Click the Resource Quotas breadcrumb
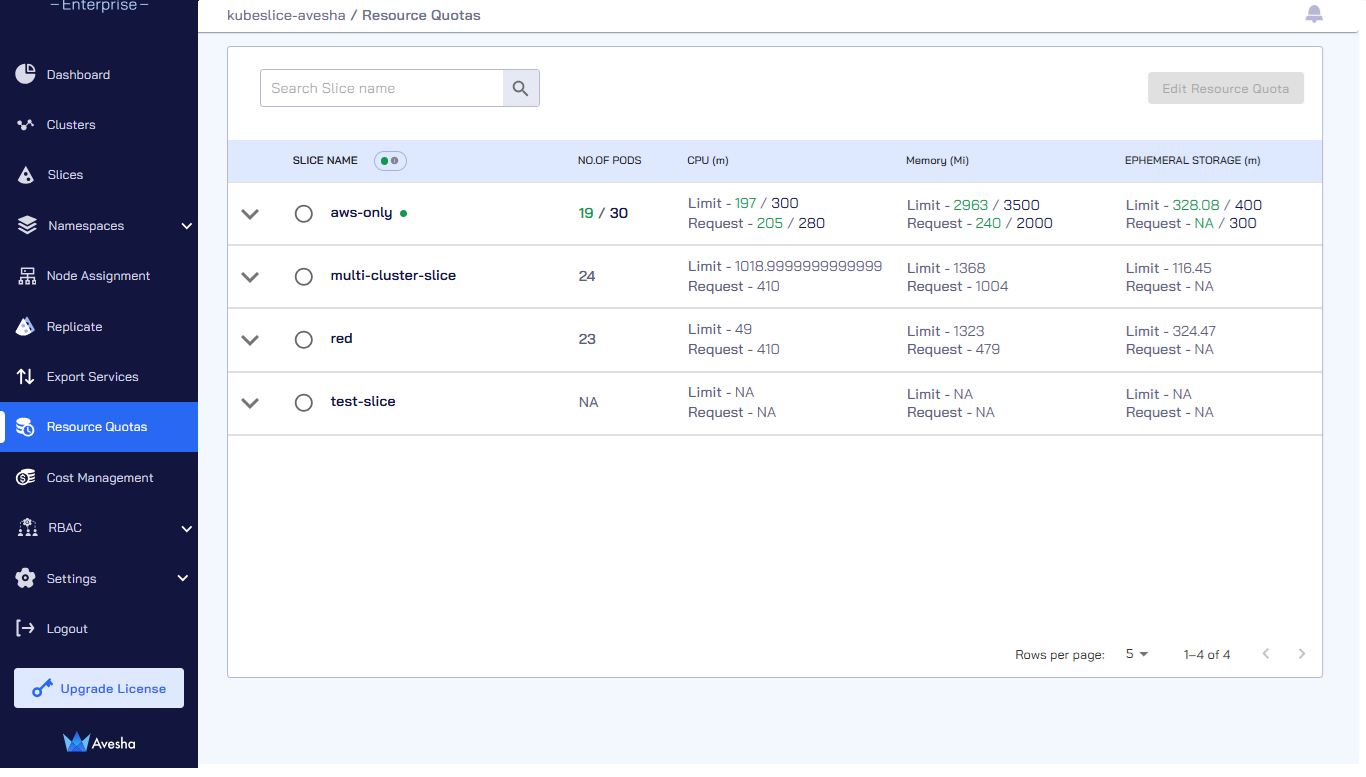Viewport: 1366px width, 777px height. pyautogui.click(x=421, y=15)
